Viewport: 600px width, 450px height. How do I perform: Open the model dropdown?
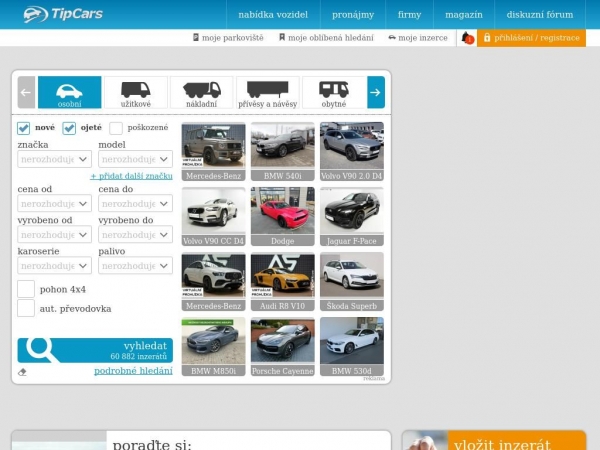point(135,159)
